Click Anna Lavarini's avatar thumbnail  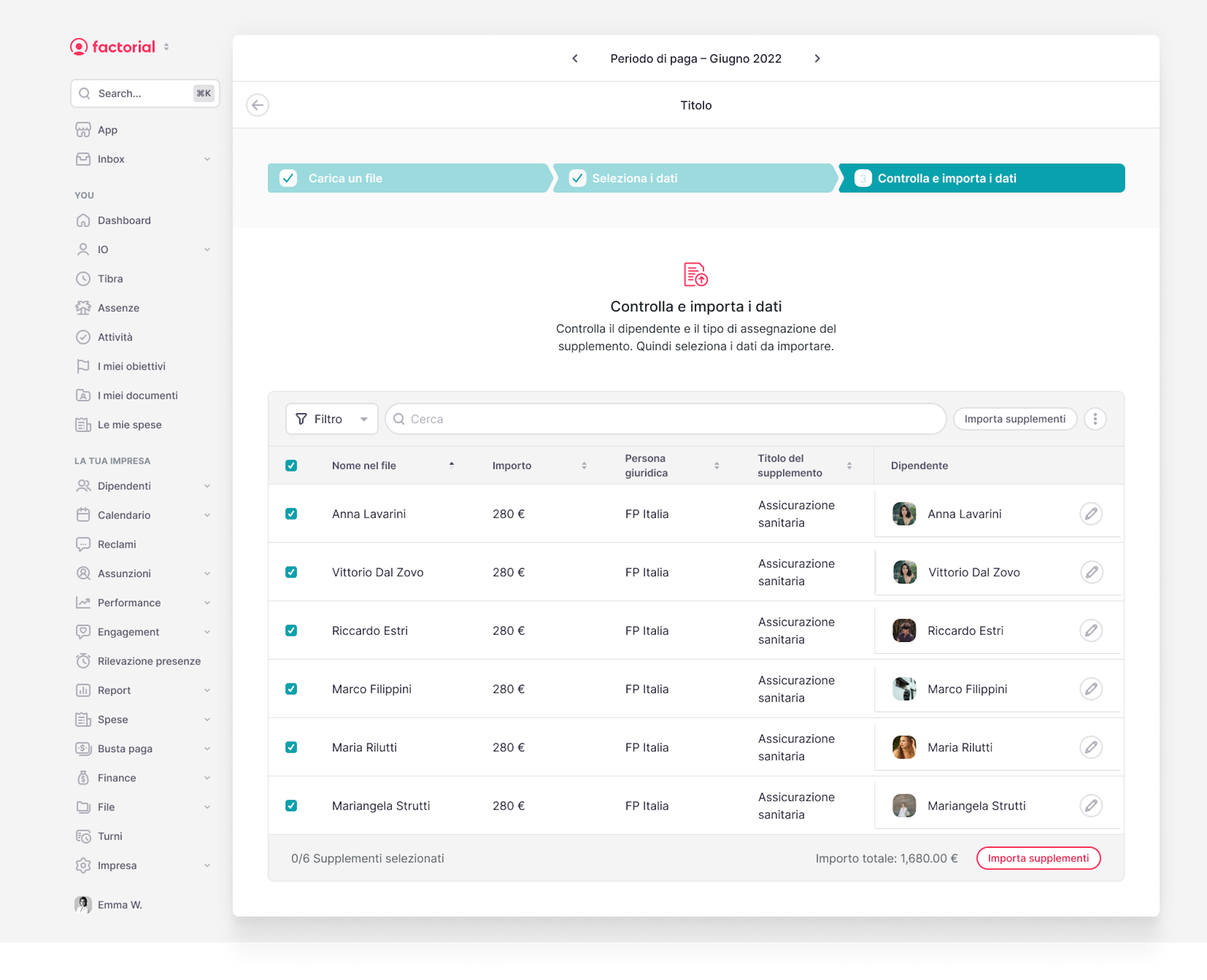point(904,514)
